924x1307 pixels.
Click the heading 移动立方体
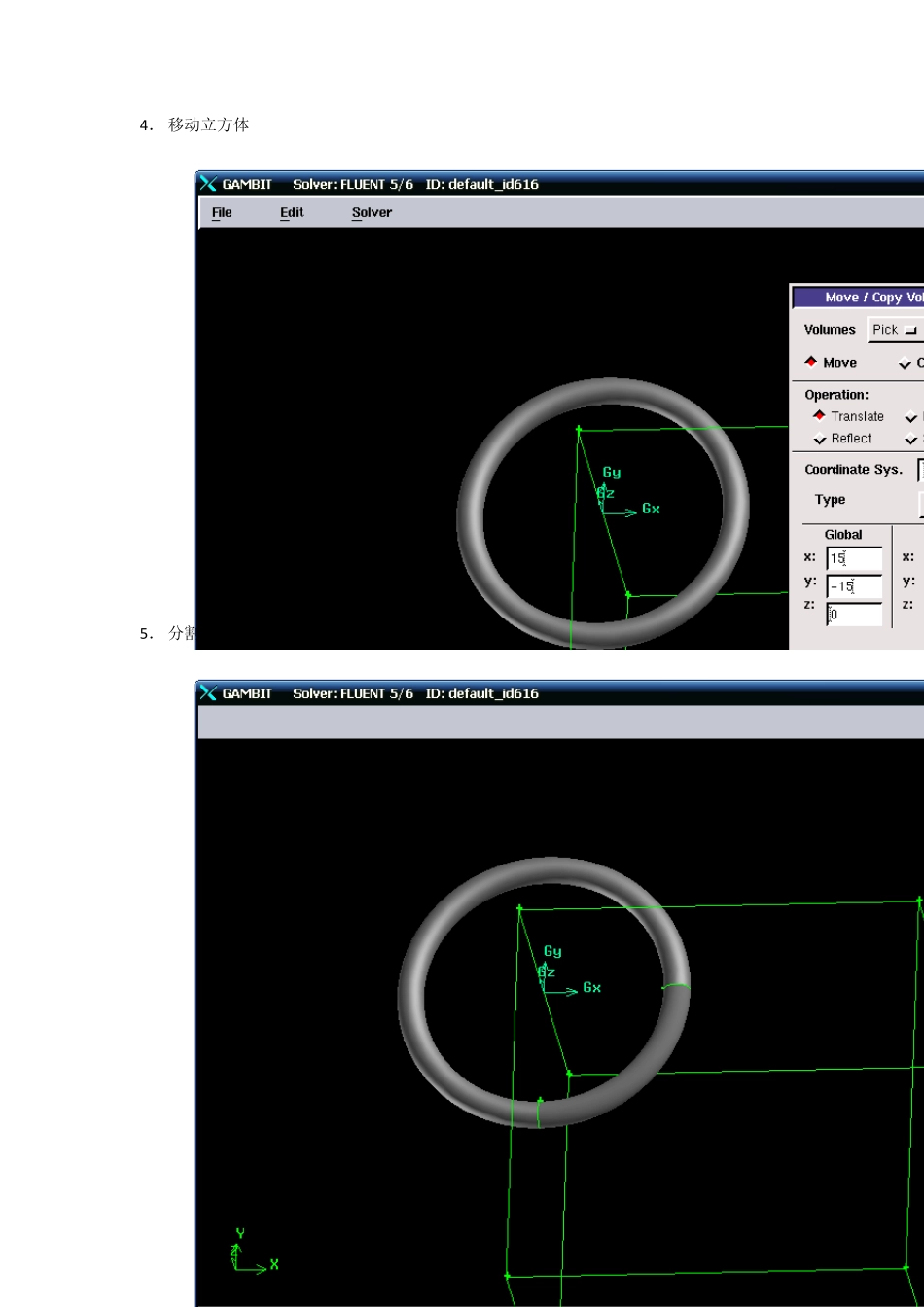(208, 124)
